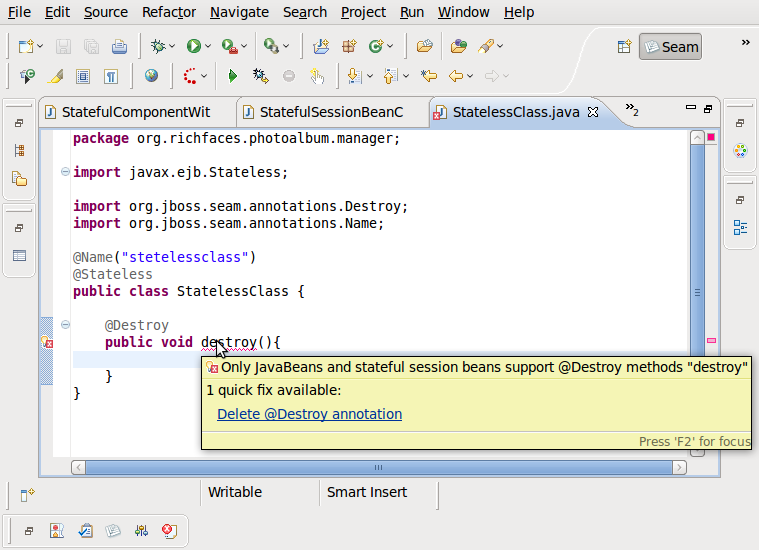Image resolution: width=759 pixels, height=550 pixels.
Task: Toggle Block Selection Mode button
Action: (83, 76)
